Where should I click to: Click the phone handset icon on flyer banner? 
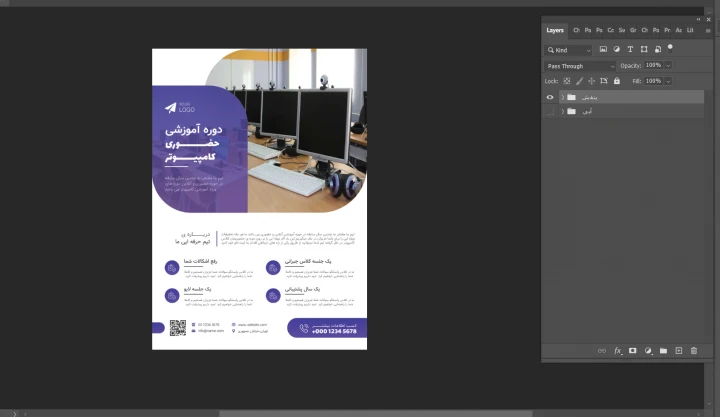(304, 328)
